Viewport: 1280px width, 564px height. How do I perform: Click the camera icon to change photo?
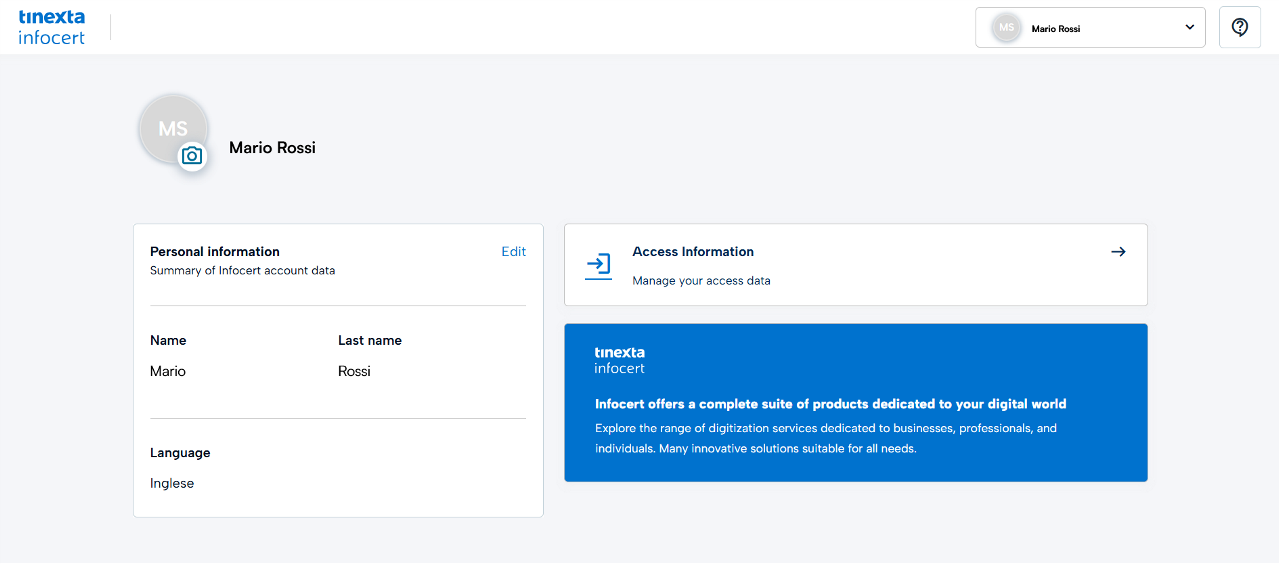coord(192,156)
